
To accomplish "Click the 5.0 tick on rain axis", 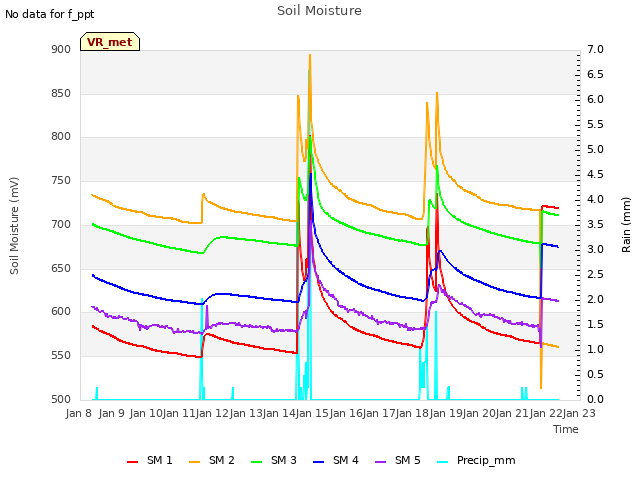I will click(x=595, y=150).
